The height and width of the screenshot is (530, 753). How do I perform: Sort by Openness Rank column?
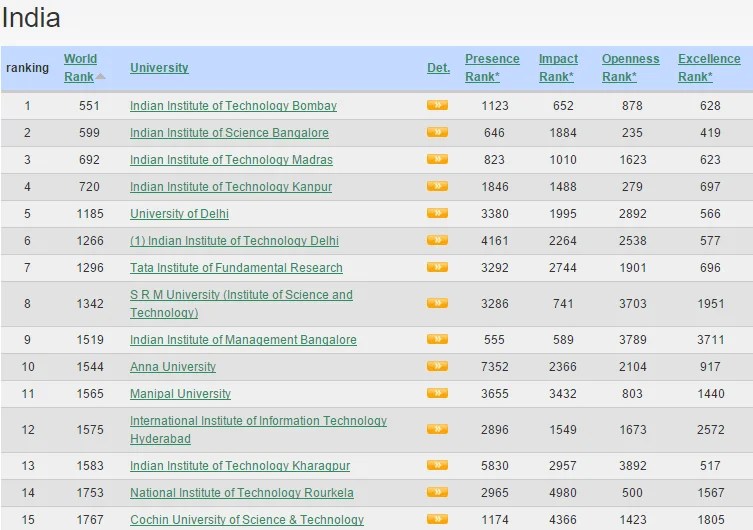click(x=630, y=68)
